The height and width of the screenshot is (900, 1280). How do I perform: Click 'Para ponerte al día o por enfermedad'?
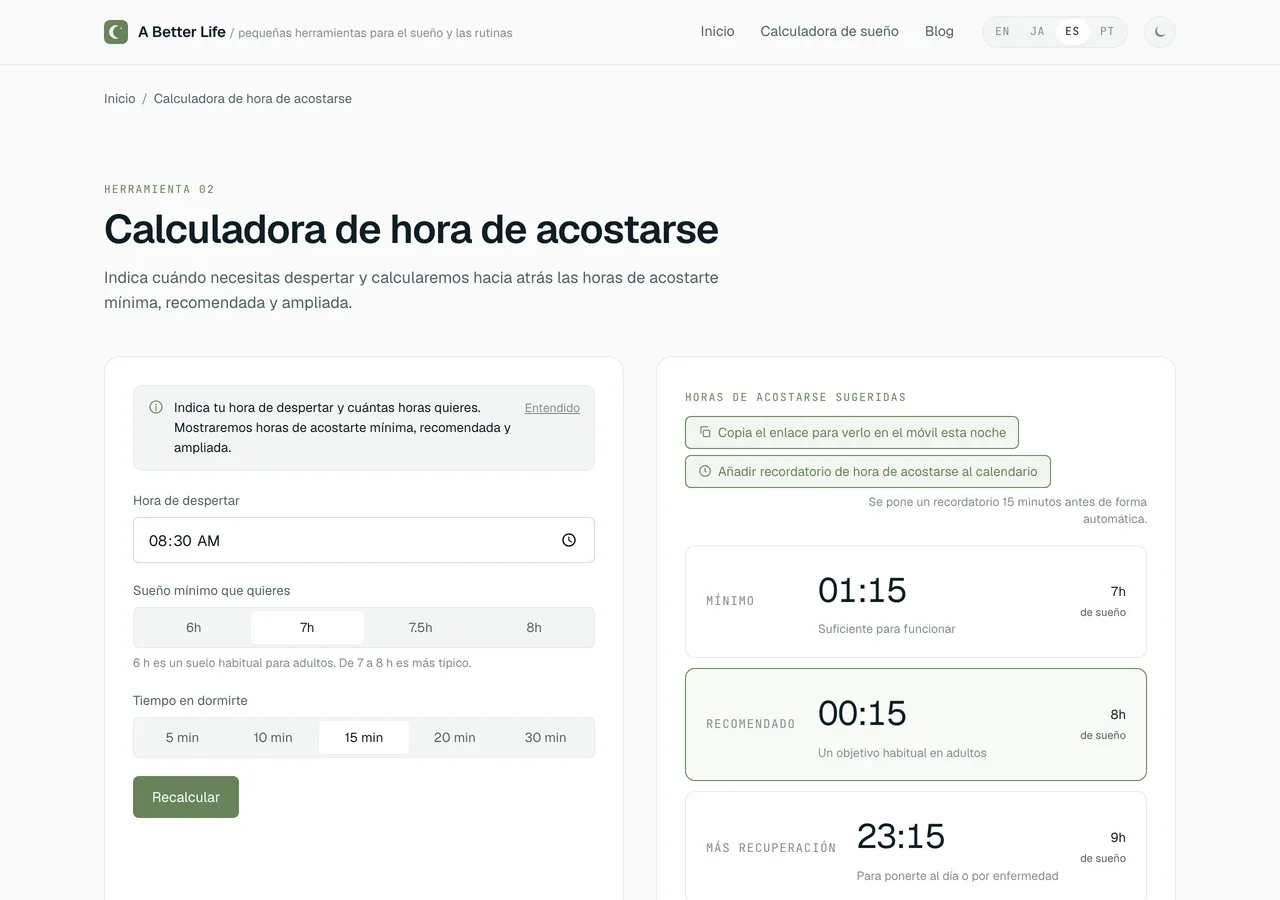pos(958,876)
